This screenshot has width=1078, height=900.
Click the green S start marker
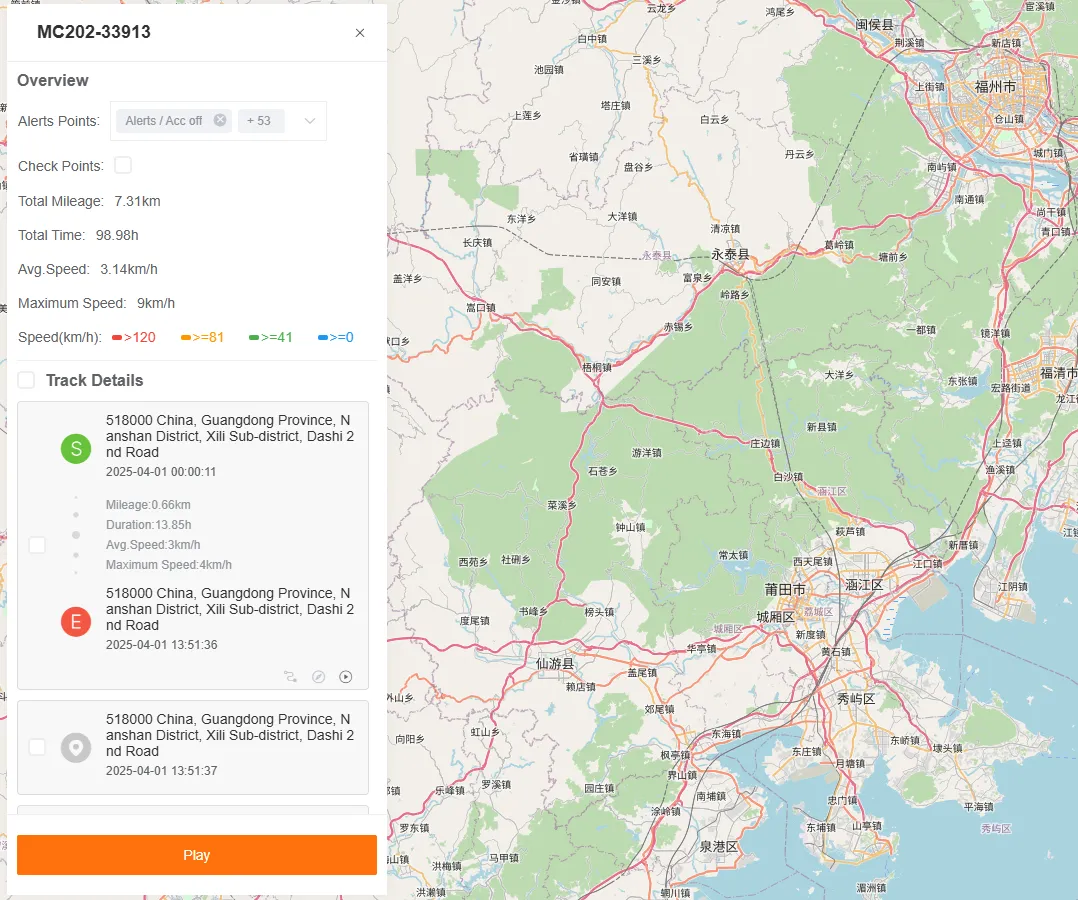75,448
